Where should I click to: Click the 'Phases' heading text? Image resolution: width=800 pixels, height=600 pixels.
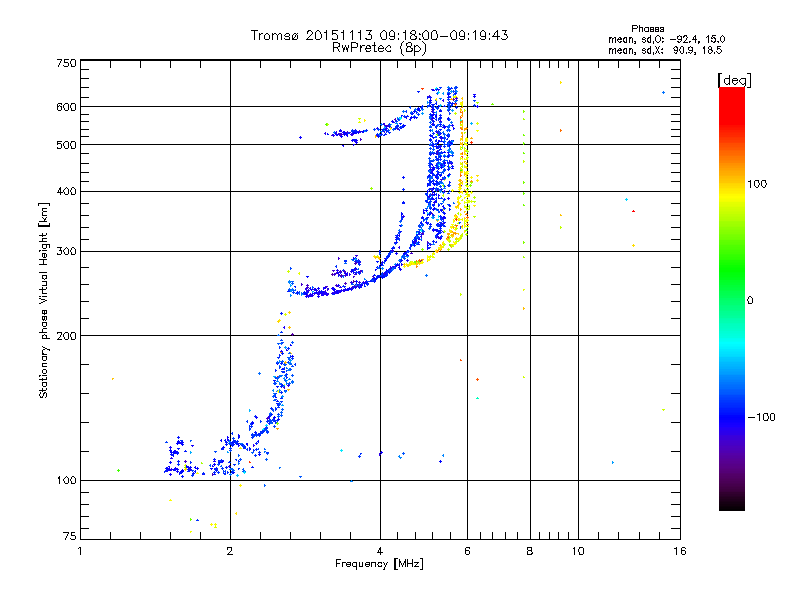[x=647, y=29]
